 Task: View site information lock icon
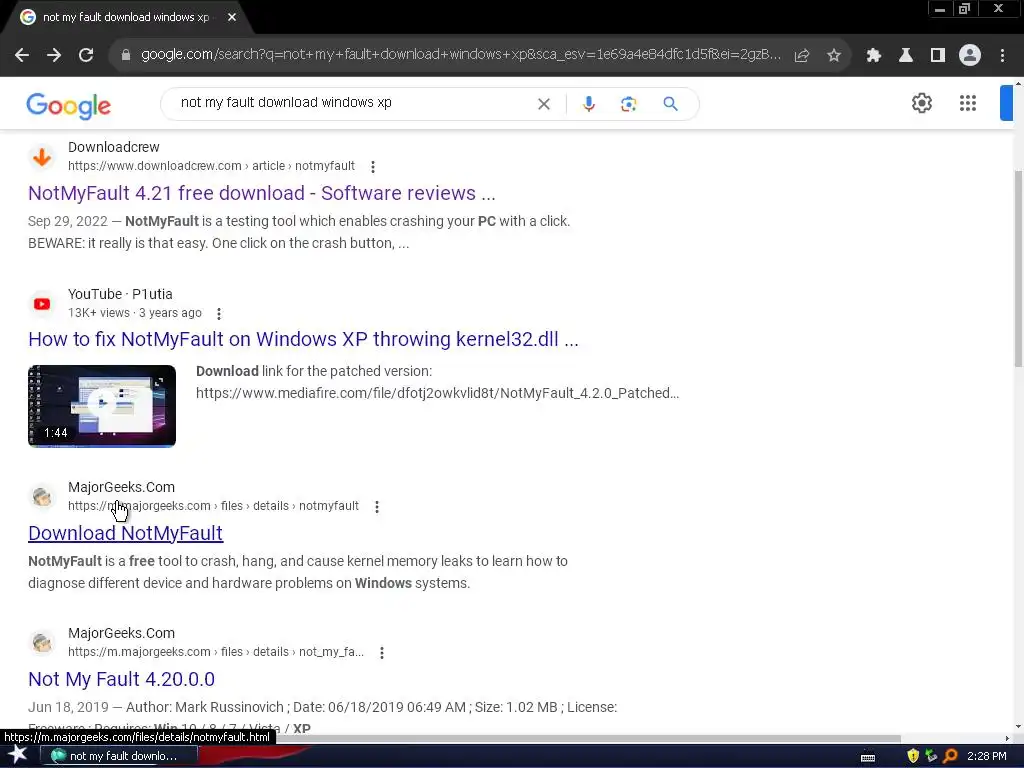click(126, 55)
